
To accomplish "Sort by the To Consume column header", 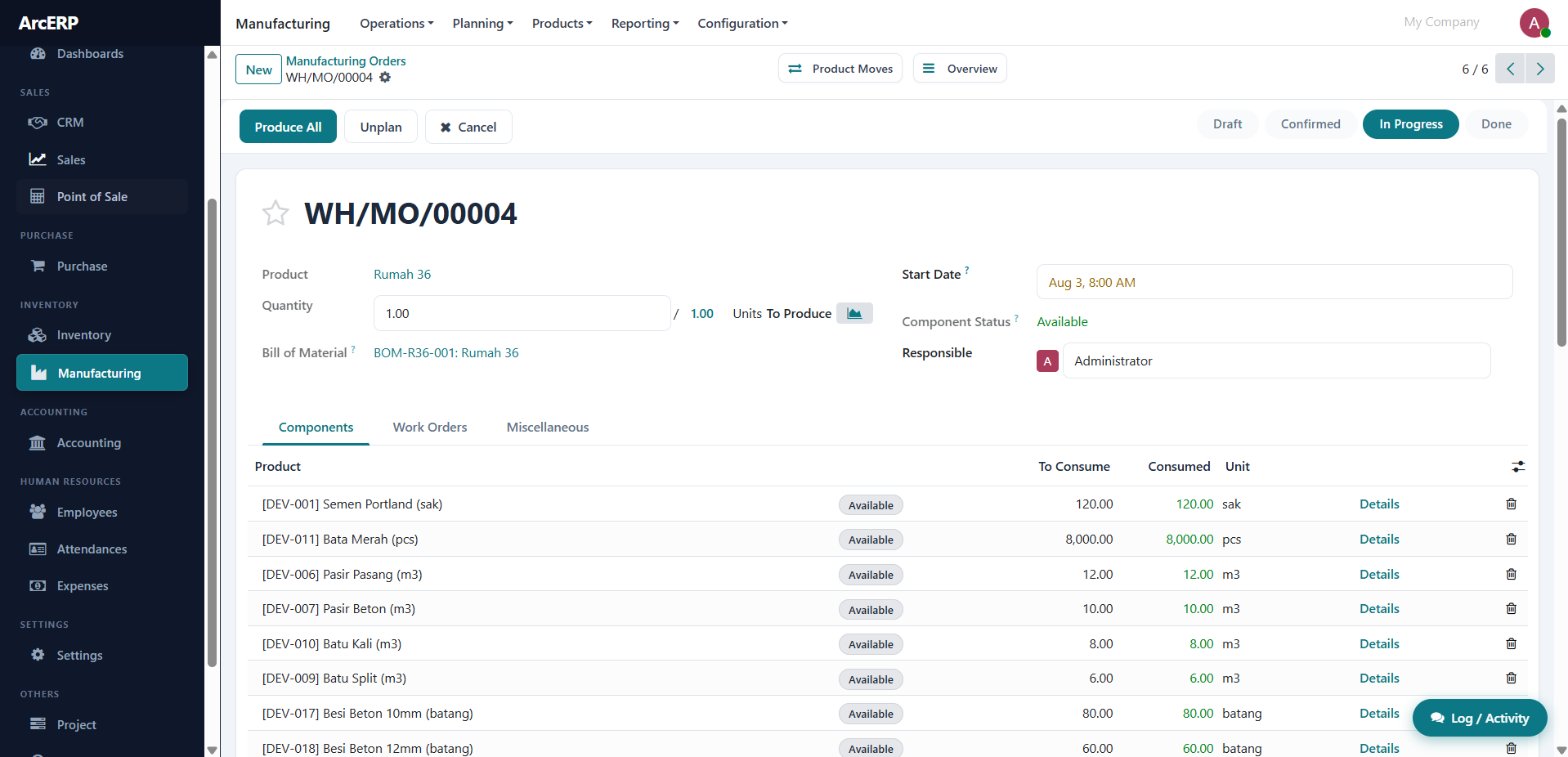I will 1074,467.
